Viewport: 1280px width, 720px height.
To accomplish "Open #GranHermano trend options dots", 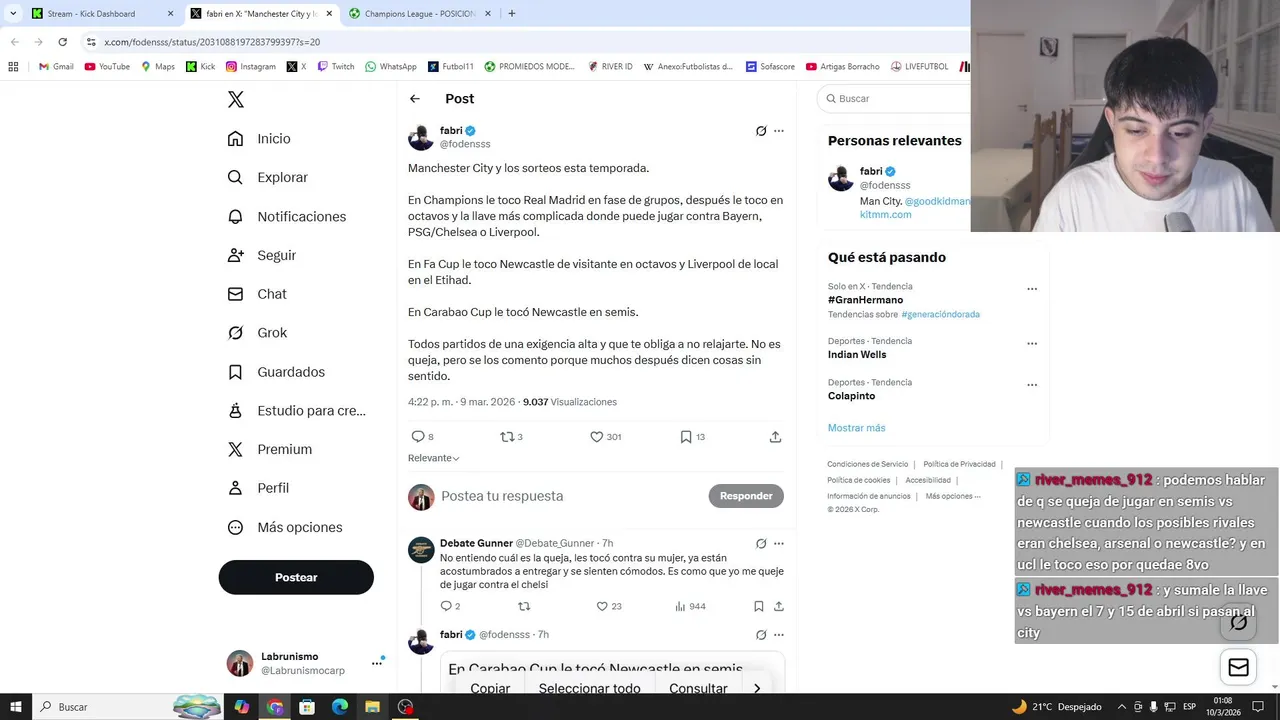I will click(1032, 289).
